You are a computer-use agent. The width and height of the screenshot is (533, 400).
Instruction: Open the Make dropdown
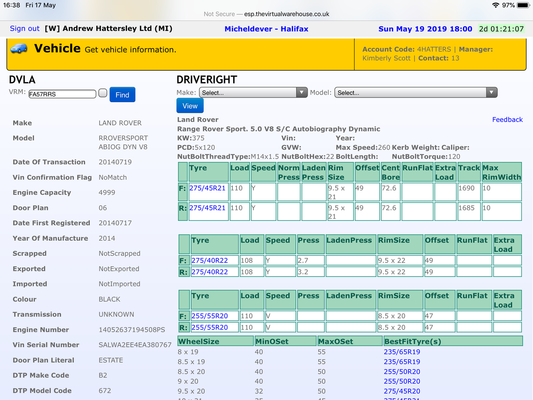(x=253, y=92)
